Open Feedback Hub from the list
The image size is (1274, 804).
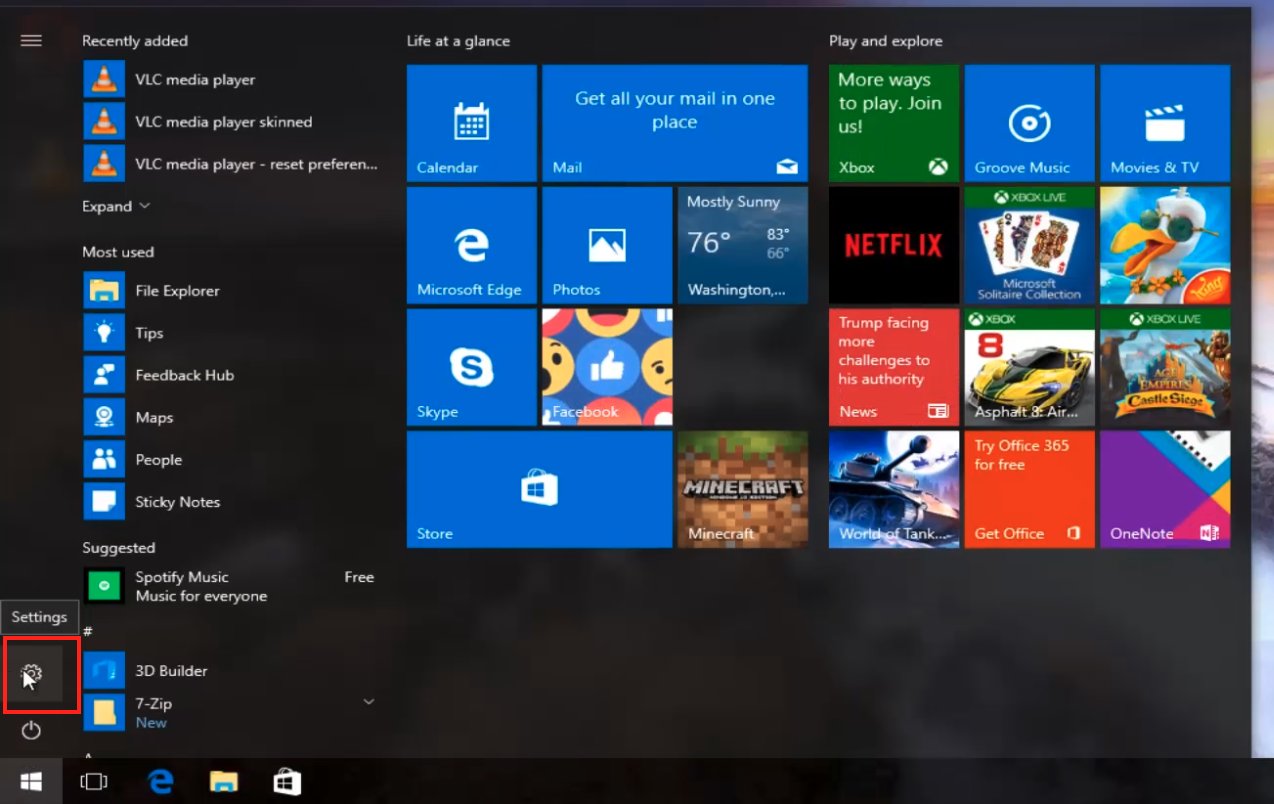click(231, 375)
